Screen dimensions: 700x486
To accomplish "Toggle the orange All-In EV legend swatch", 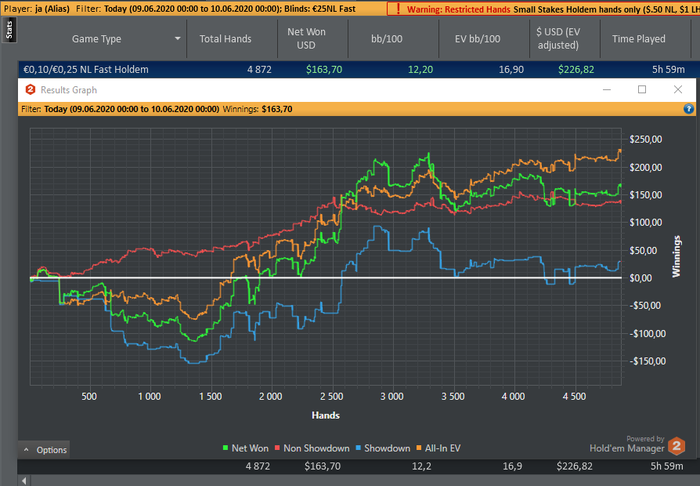I will tap(419, 448).
